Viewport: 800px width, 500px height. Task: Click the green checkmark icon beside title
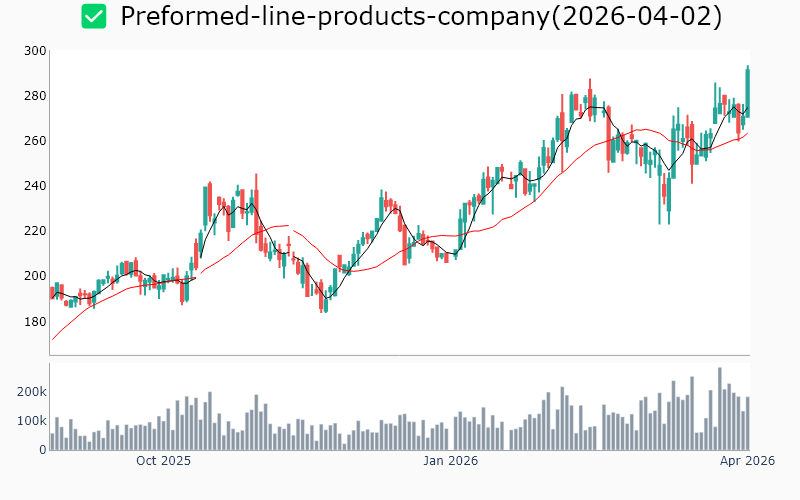click(94, 17)
